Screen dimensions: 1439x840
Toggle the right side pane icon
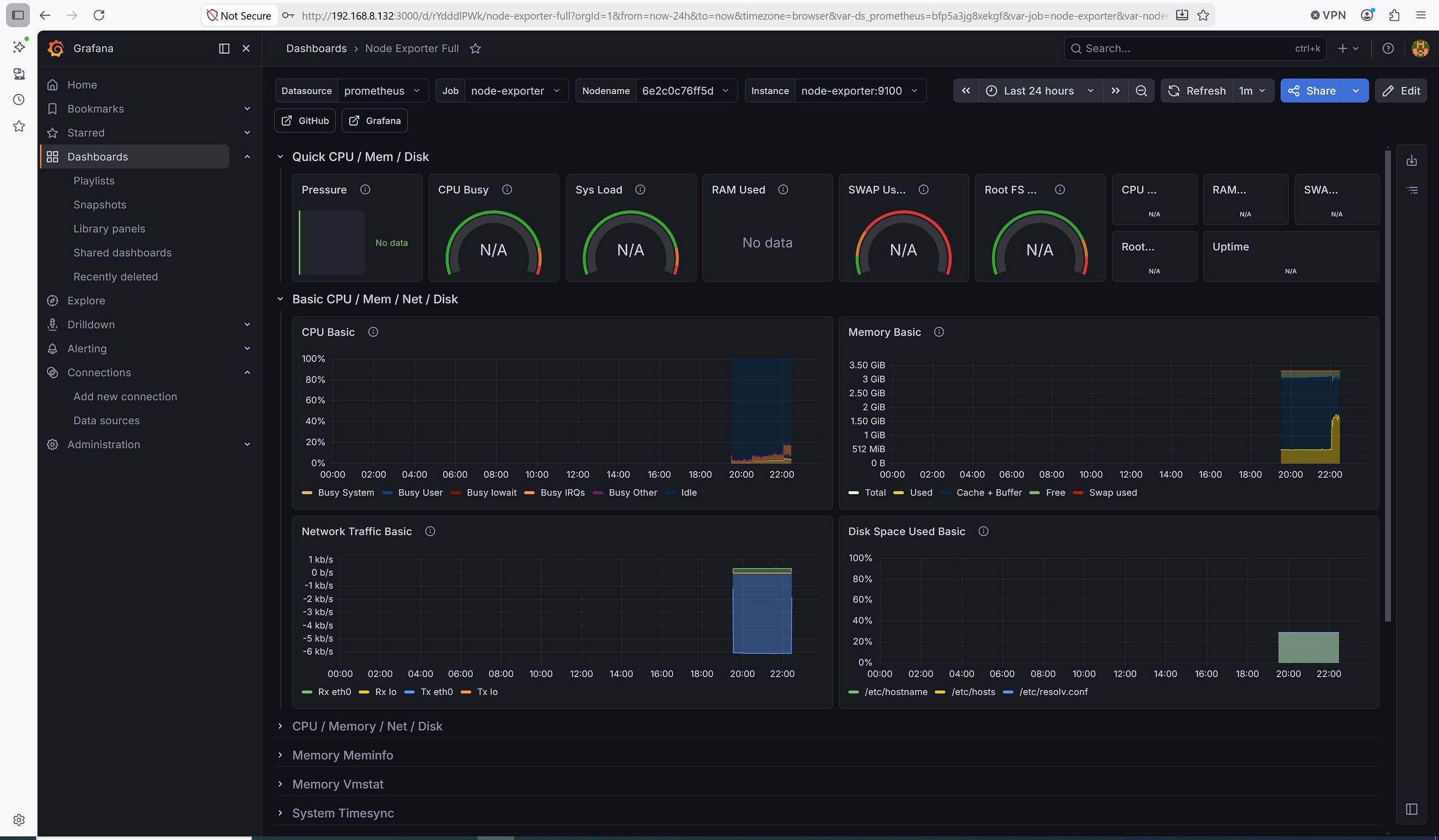pos(1411,809)
